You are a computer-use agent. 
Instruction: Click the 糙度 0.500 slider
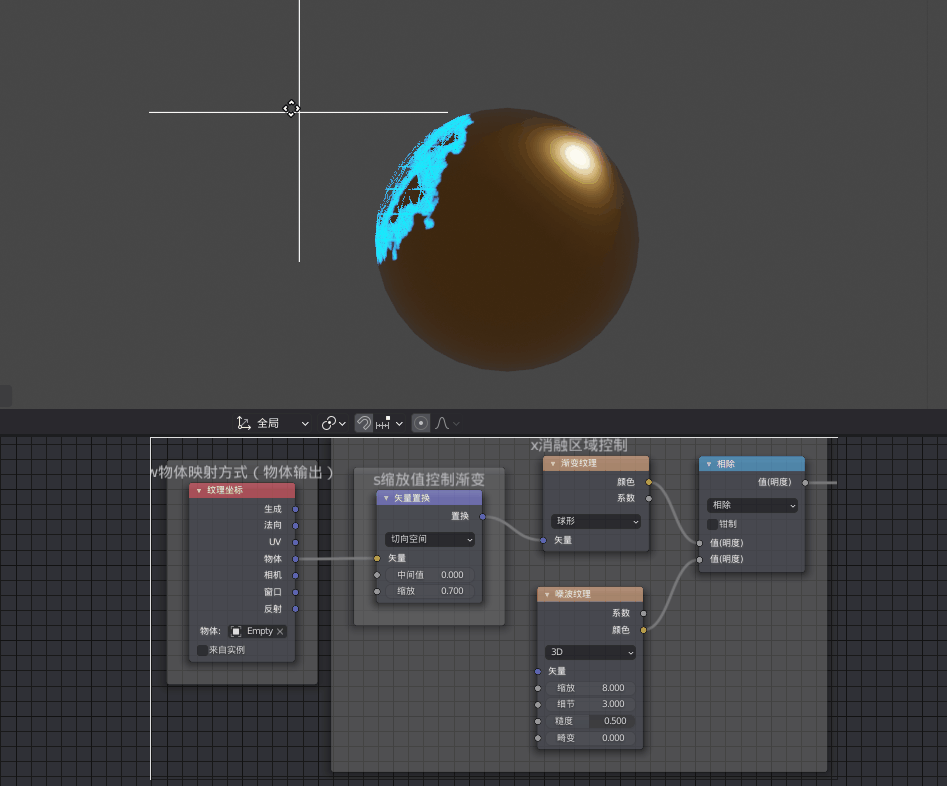590,721
